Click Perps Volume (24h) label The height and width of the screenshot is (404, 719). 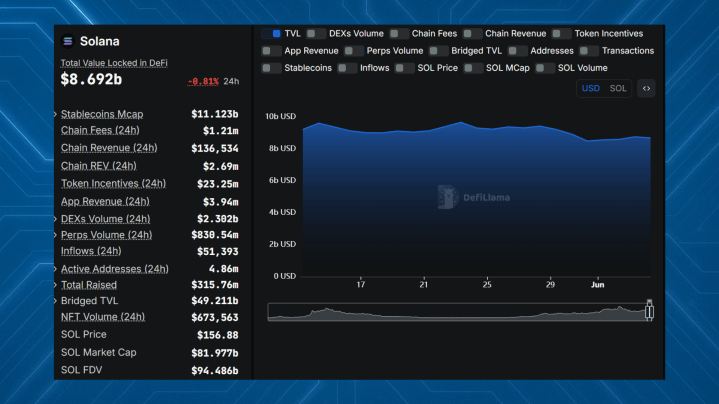pyautogui.click(x=106, y=235)
